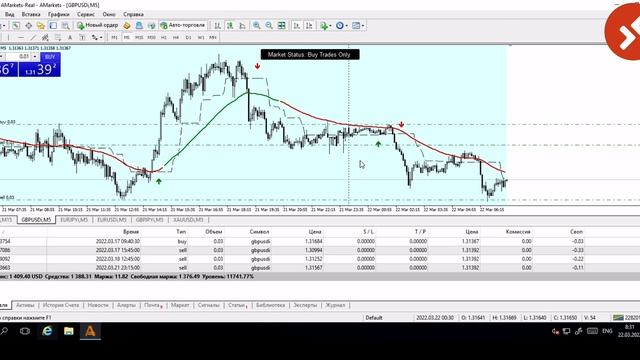Switch to H1 timeframe
640x360 pixels.
coord(164,38)
